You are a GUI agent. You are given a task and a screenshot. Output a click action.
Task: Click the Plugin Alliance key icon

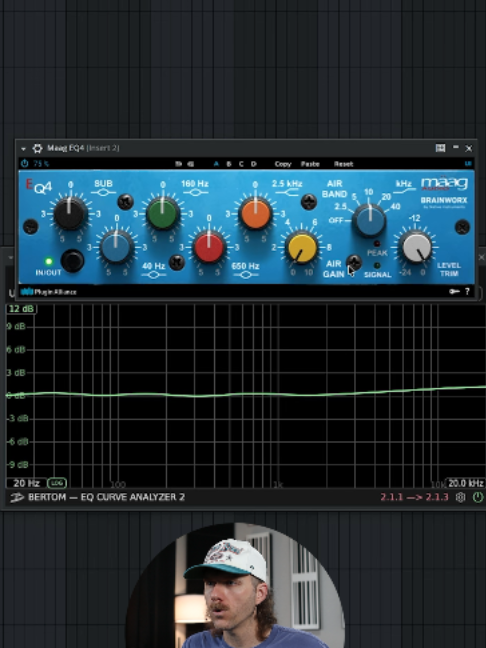click(454, 292)
